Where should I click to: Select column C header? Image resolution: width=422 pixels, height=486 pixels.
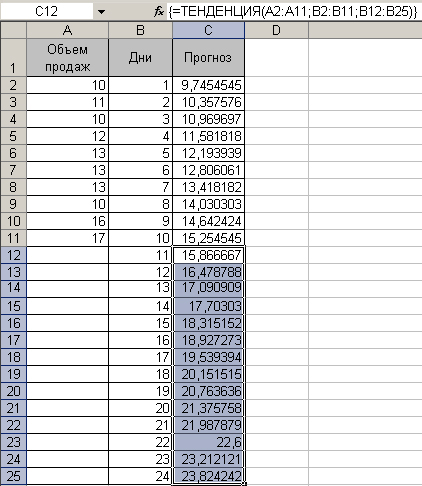point(208,31)
